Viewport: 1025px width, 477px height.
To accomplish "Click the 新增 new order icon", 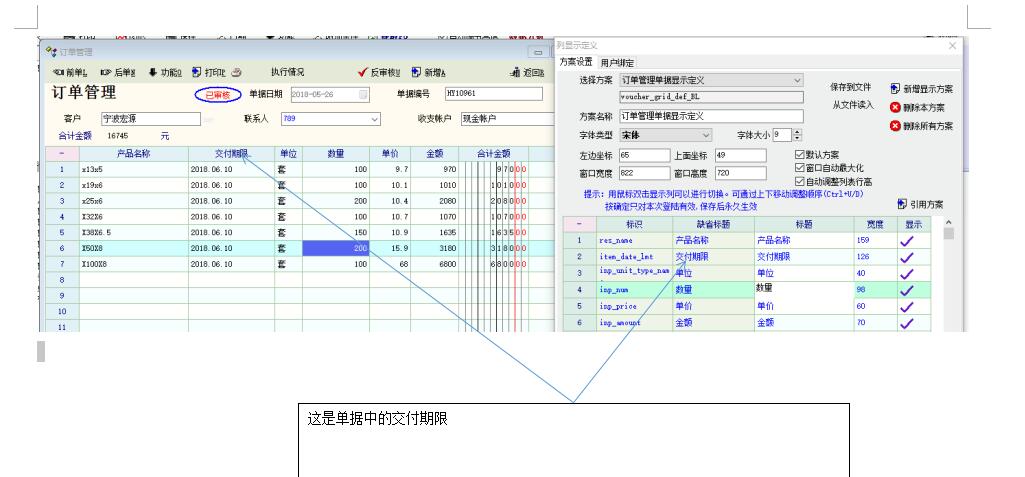I will tap(417, 73).
